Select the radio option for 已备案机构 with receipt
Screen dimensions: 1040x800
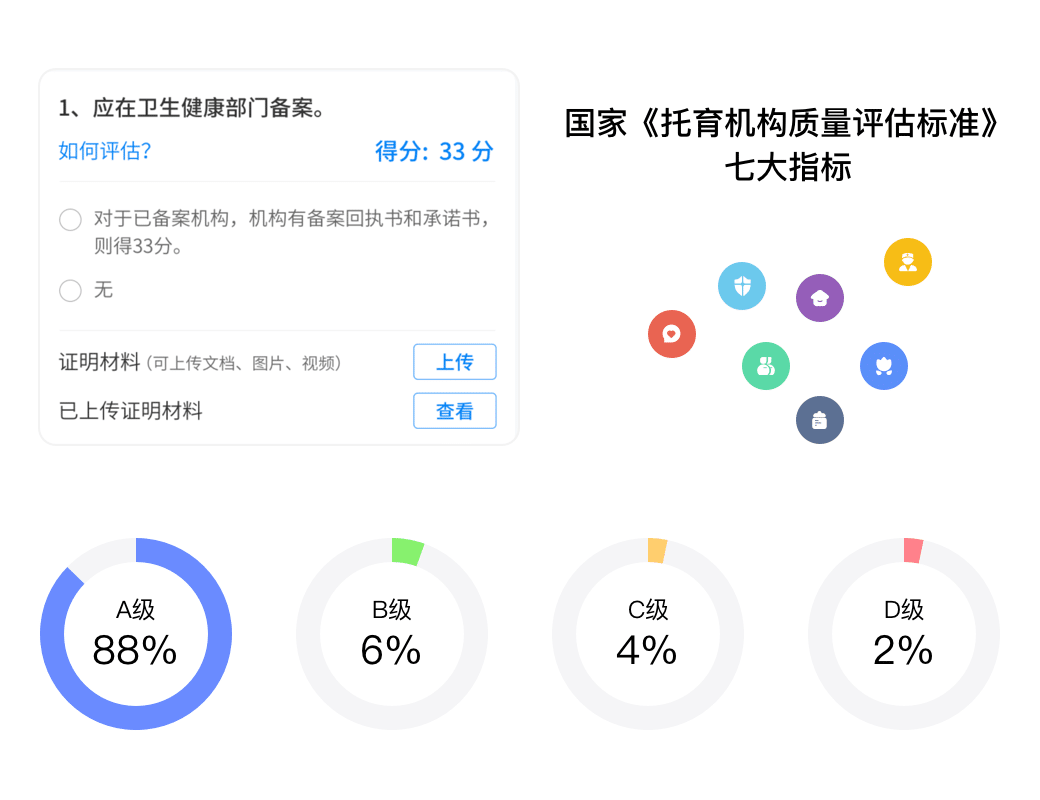coord(71,220)
